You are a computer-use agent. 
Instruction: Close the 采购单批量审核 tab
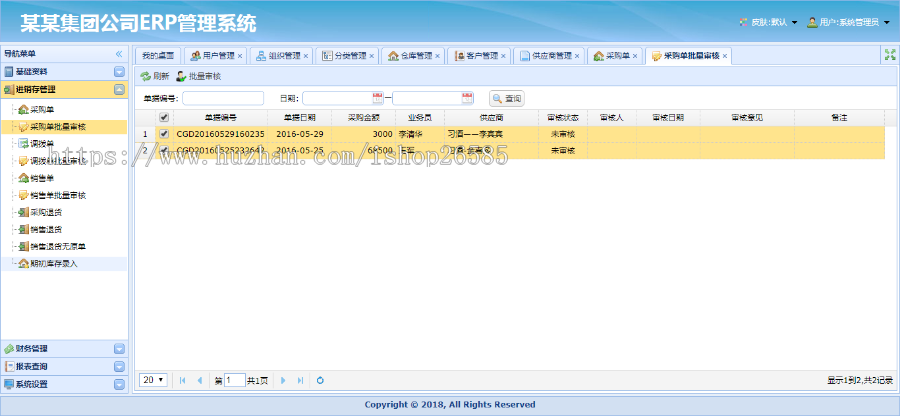coord(725,56)
